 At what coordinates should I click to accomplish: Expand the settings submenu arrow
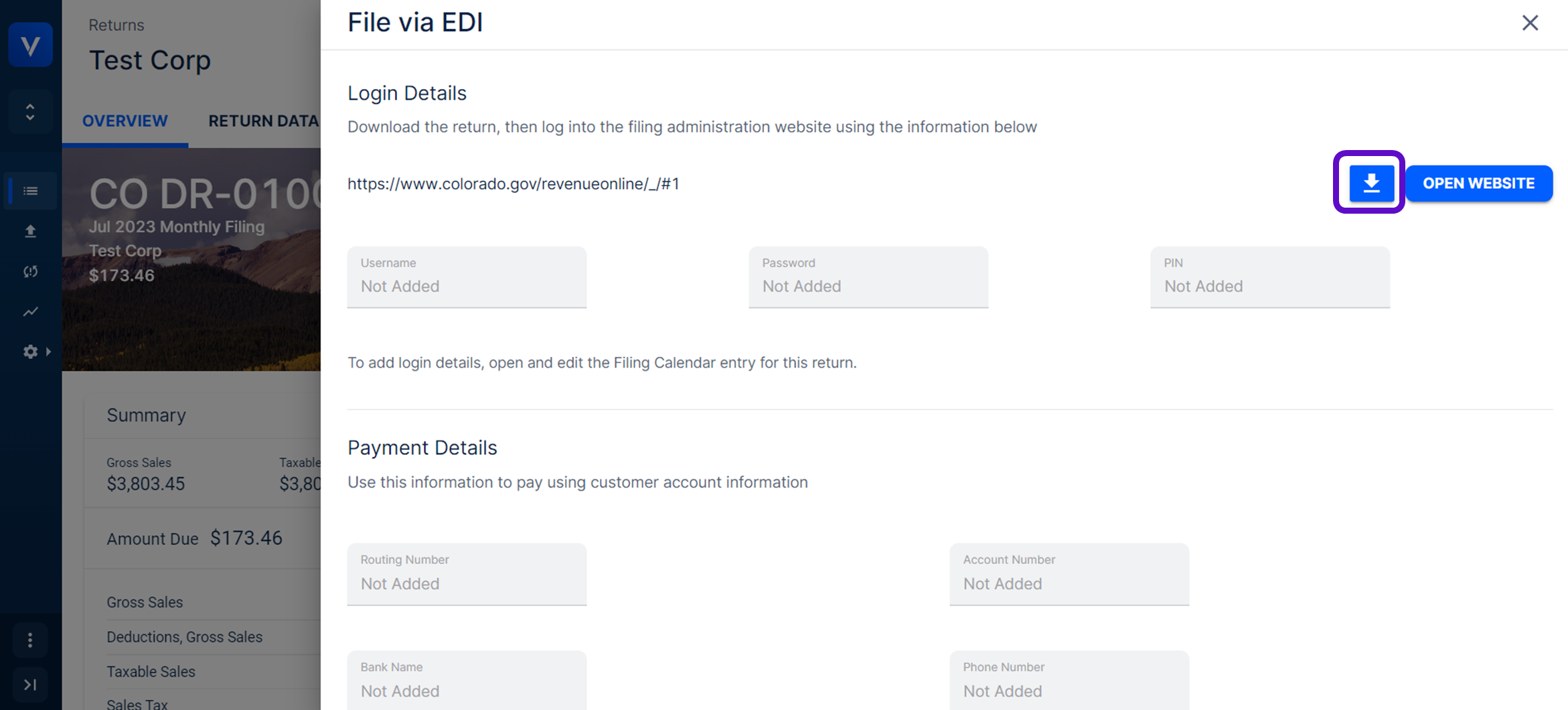pyautogui.click(x=48, y=352)
